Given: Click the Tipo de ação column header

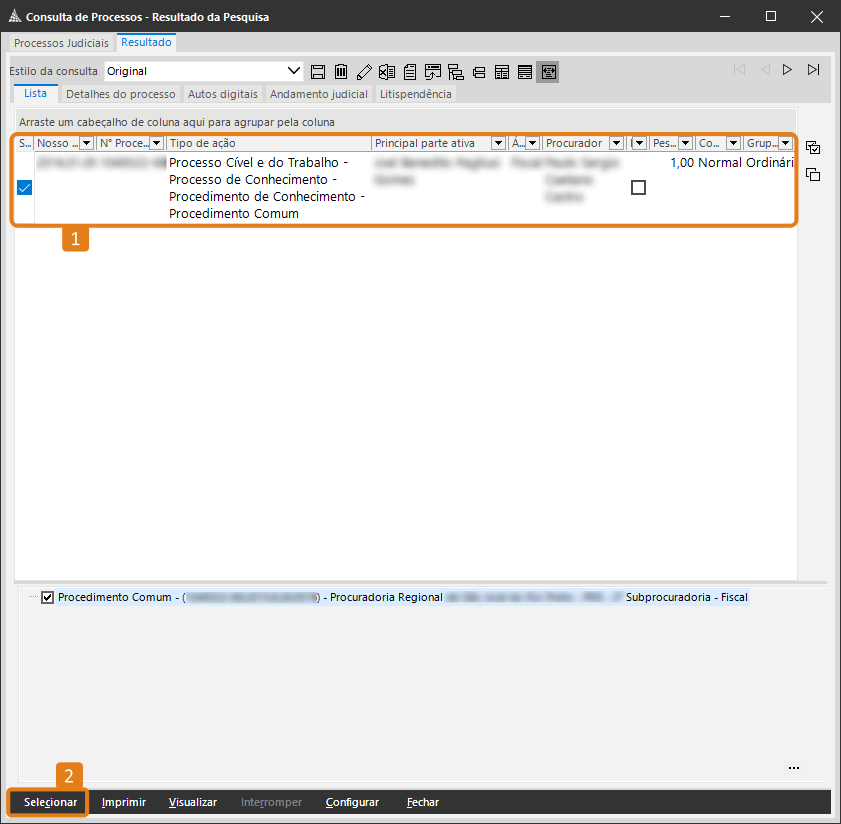Looking at the screenshot, I should click(268, 143).
